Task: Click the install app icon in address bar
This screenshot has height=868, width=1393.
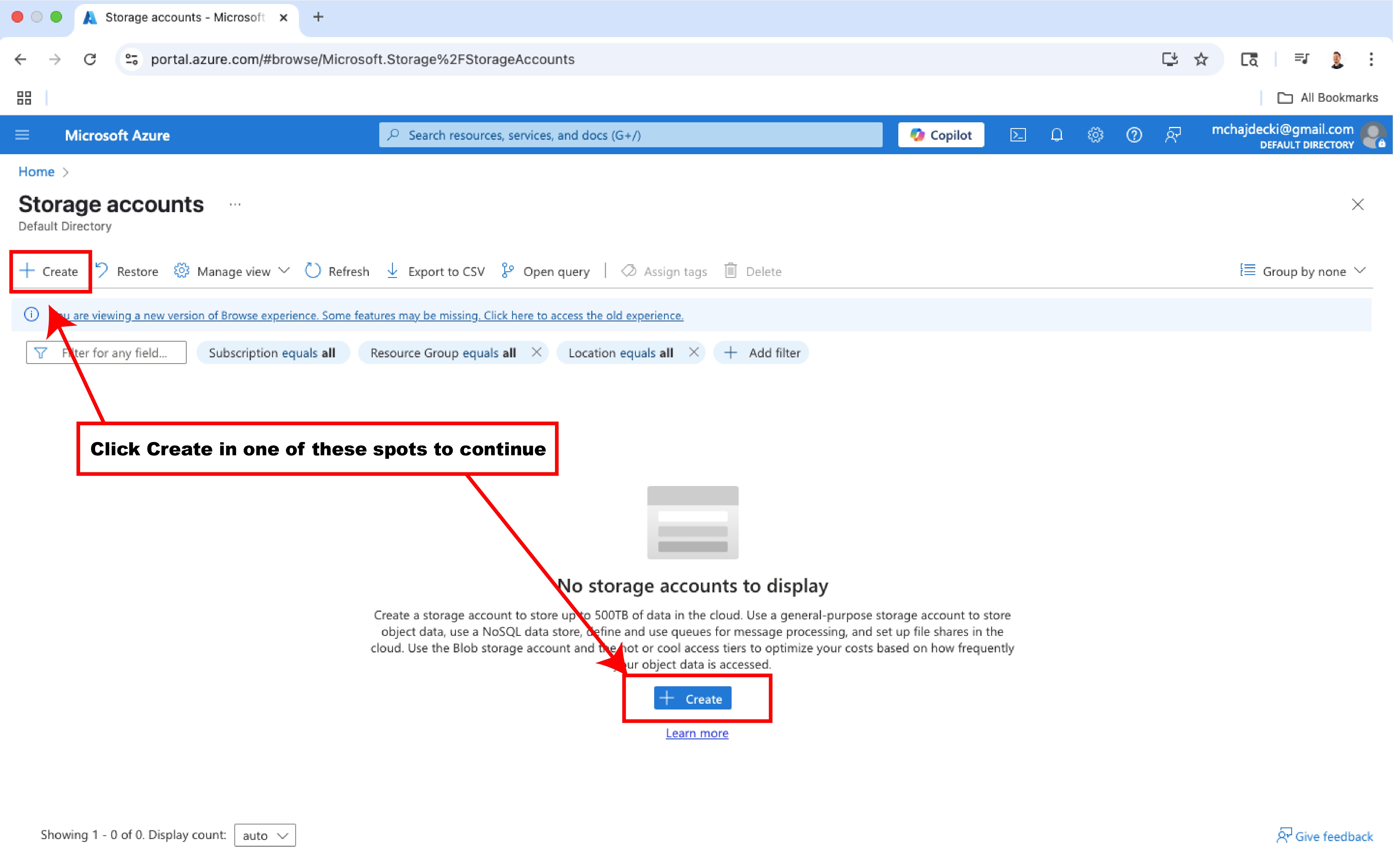Action: point(1170,59)
